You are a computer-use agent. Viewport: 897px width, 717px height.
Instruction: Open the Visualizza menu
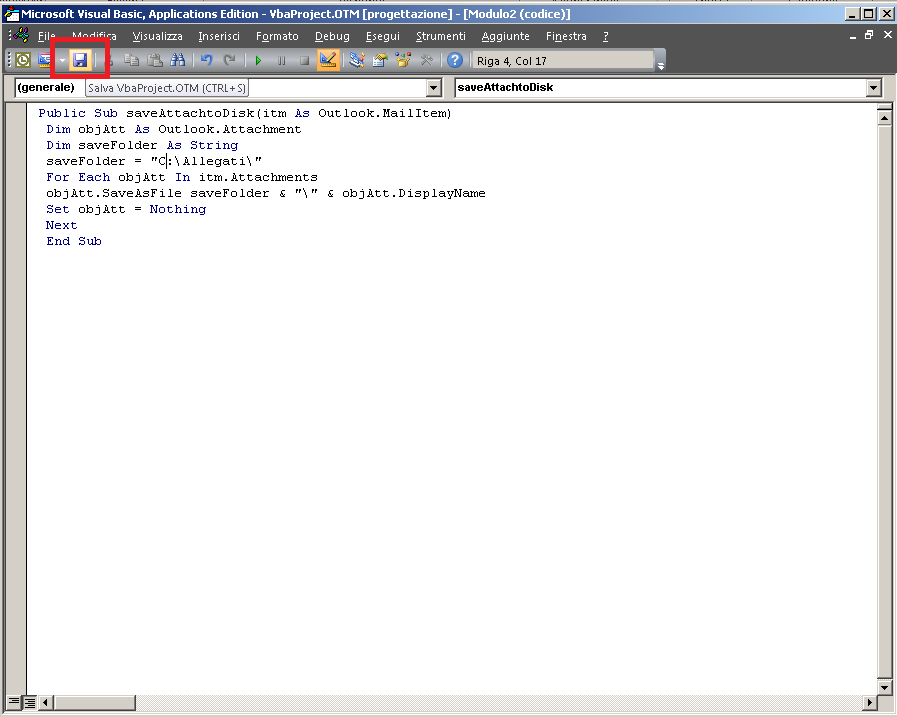pyautogui.click(x=157, y=37)
